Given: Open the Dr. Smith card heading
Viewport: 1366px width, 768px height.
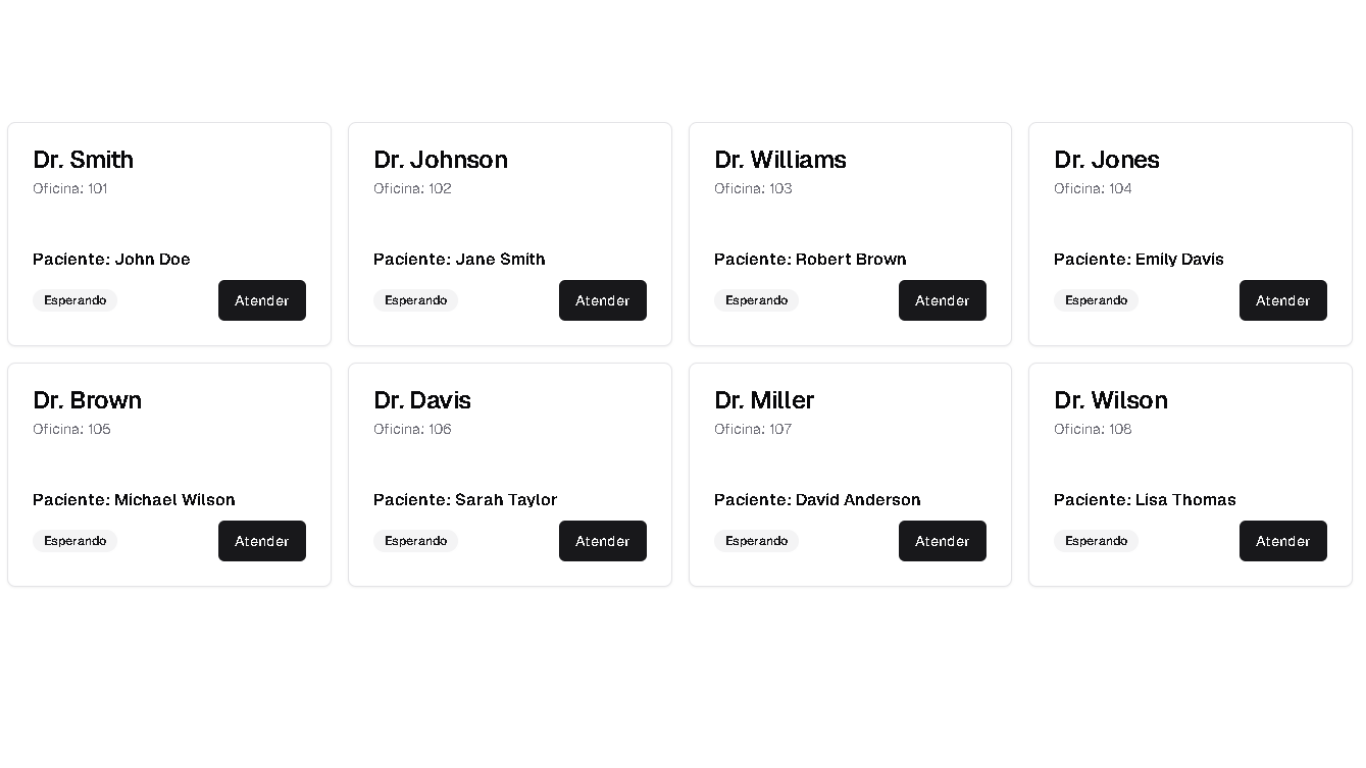Looking at the screenshot, I should pos(83,160).
